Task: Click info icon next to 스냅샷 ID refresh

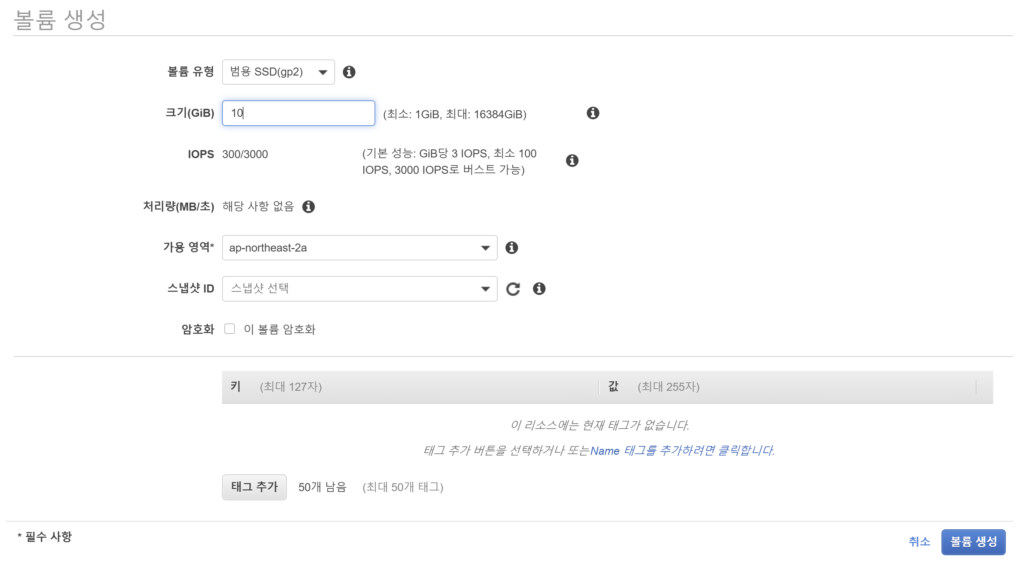Action: (x=539, y=289)
